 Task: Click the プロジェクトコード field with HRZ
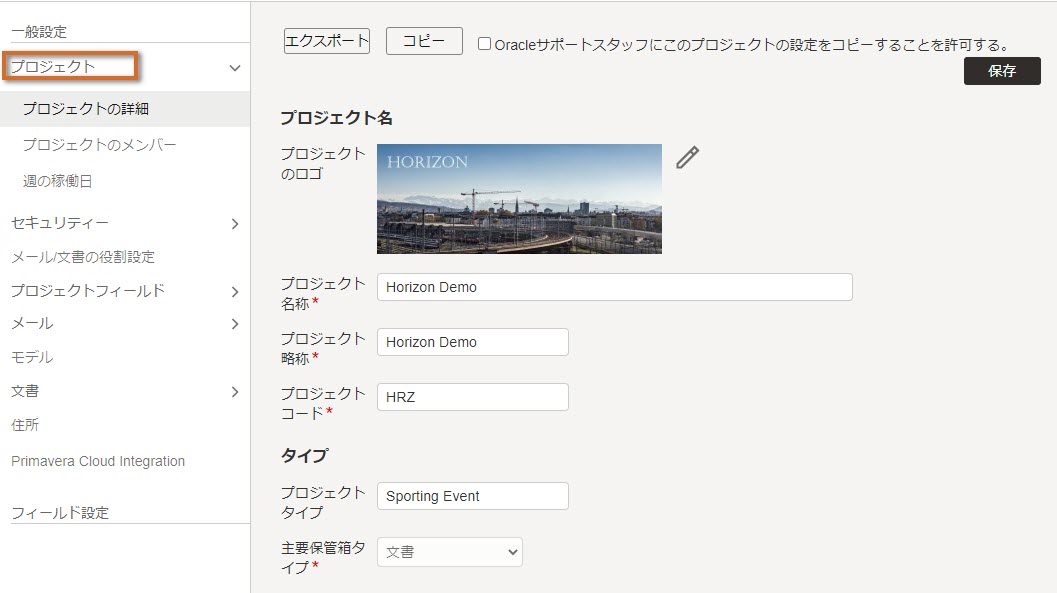click(x=473, y=397)
